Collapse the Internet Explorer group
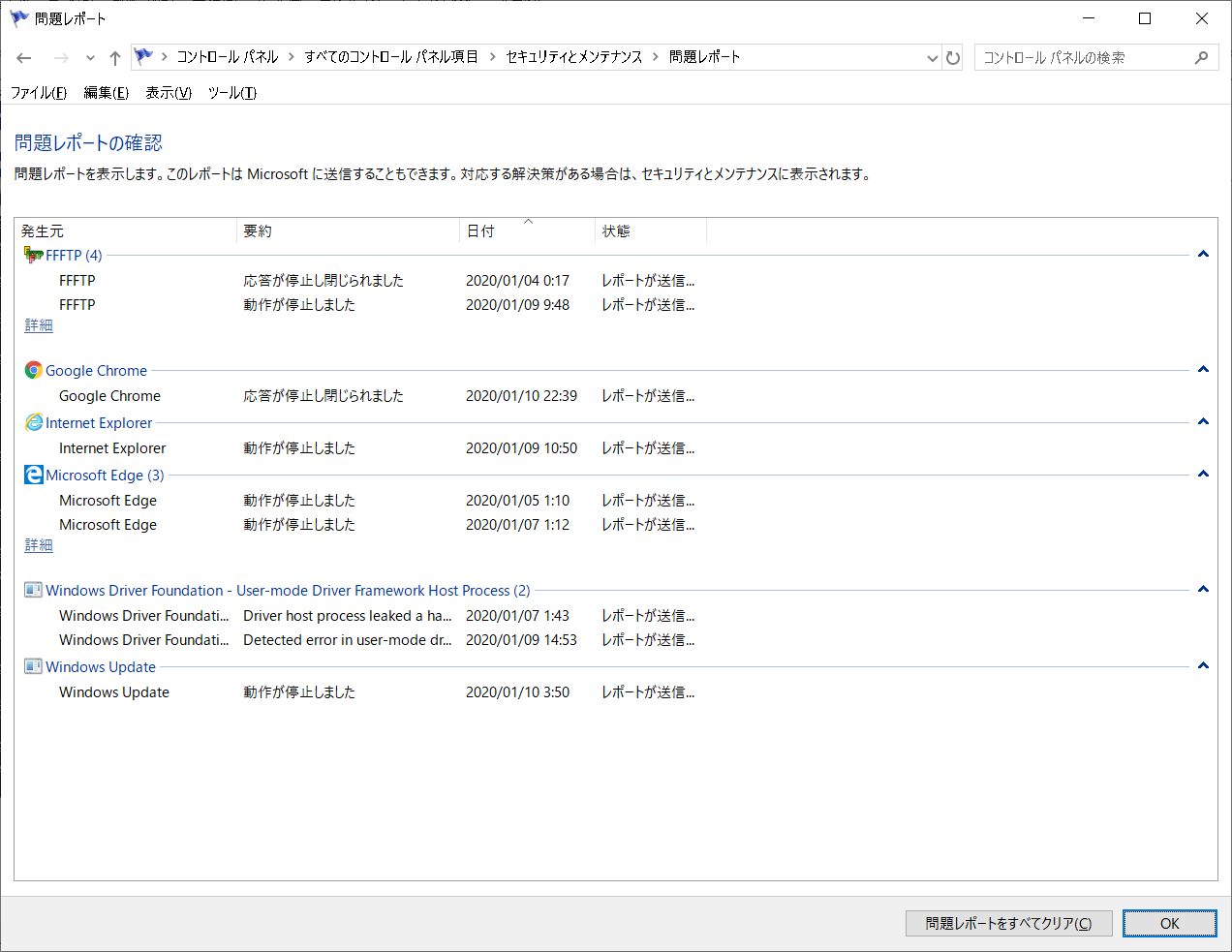 tap(1203, 422)
